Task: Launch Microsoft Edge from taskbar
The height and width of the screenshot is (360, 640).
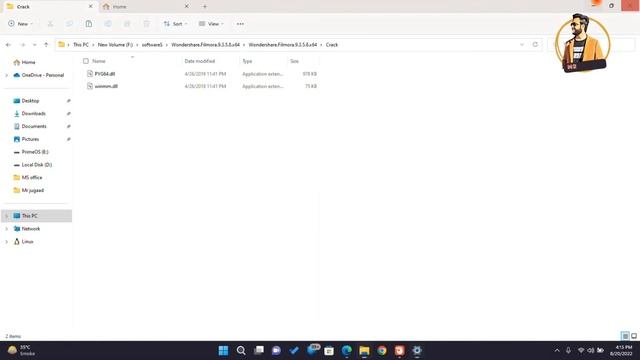Action: 347,351
